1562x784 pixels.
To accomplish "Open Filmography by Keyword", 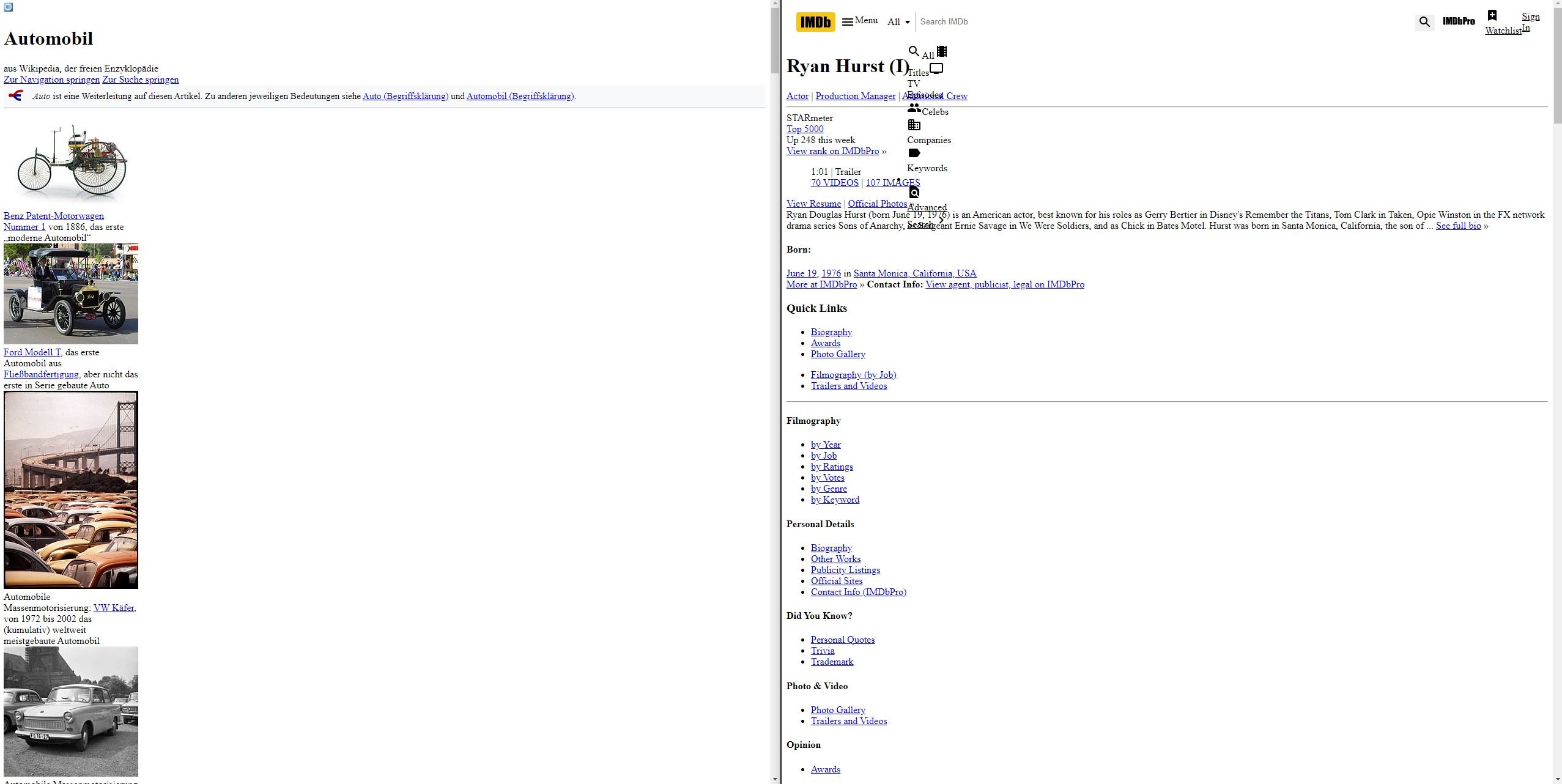I will coord(835,500).
